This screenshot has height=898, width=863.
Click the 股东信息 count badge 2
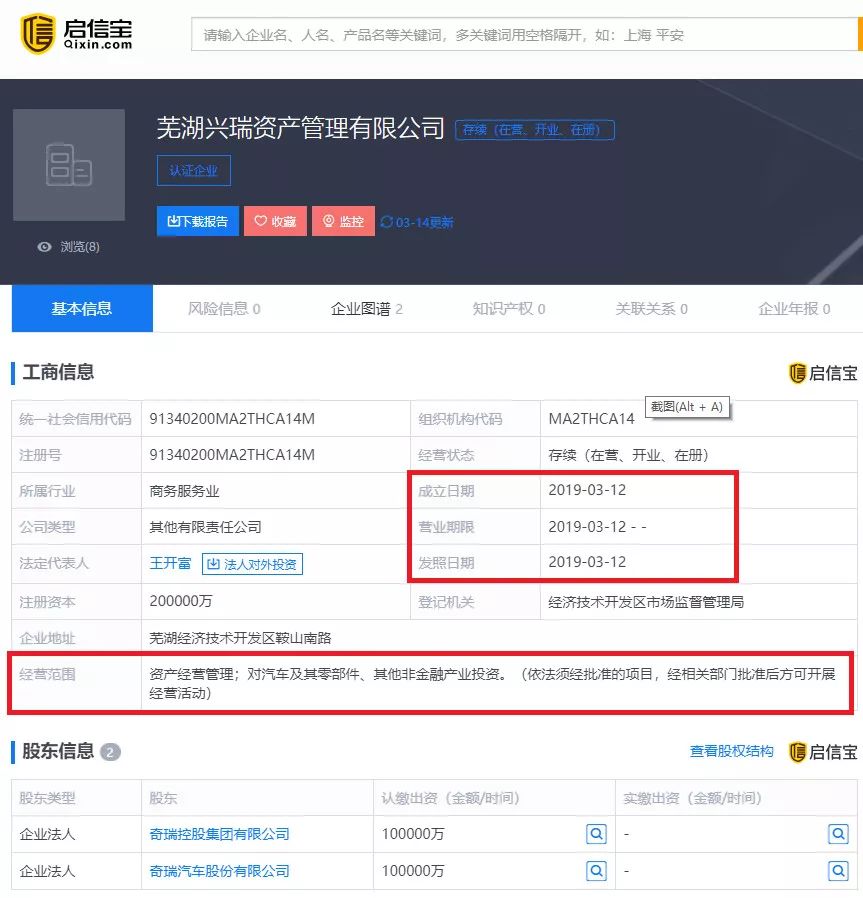click(x=110, y=752)
